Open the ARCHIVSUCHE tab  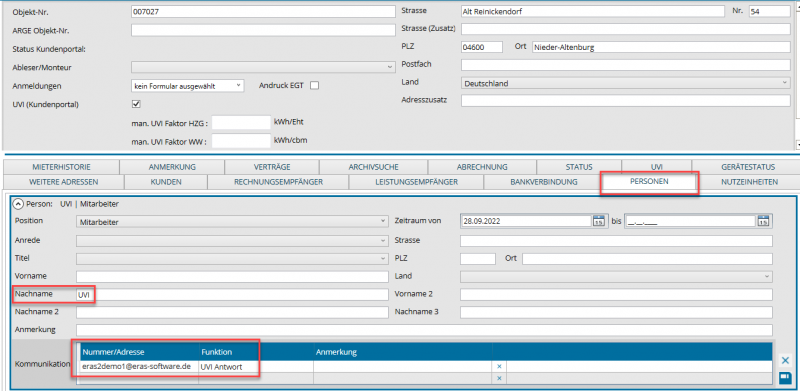click(x=374, y=167)
